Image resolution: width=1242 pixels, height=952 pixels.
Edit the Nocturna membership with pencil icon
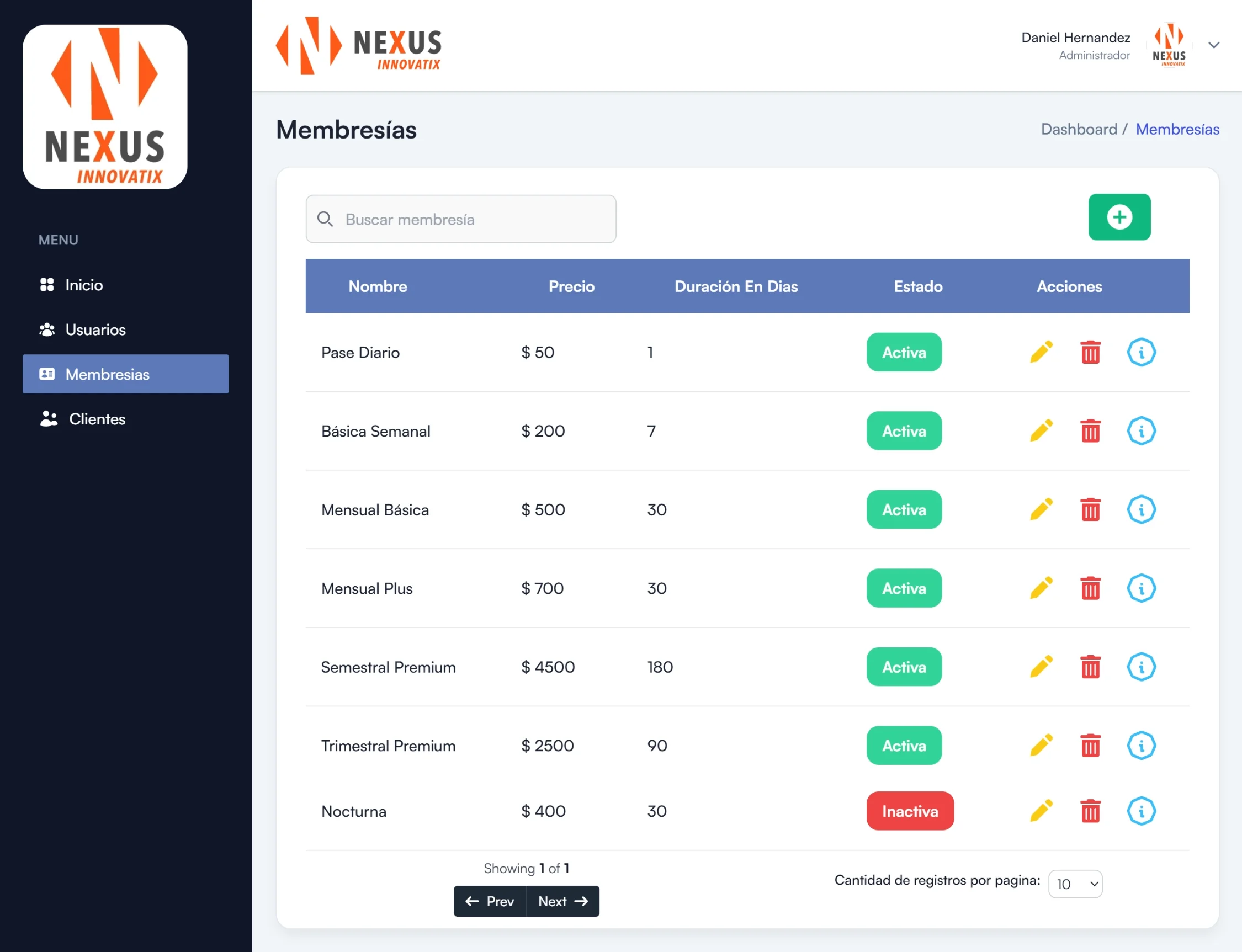point(1041,811)
